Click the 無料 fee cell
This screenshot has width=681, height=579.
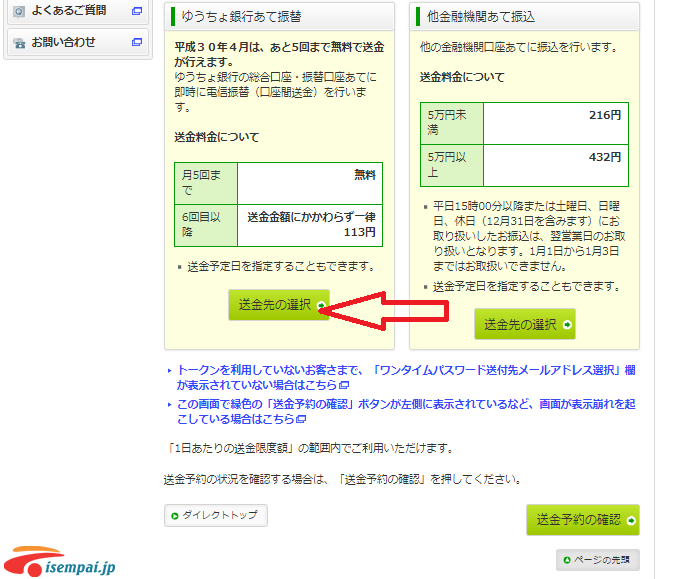310,183
